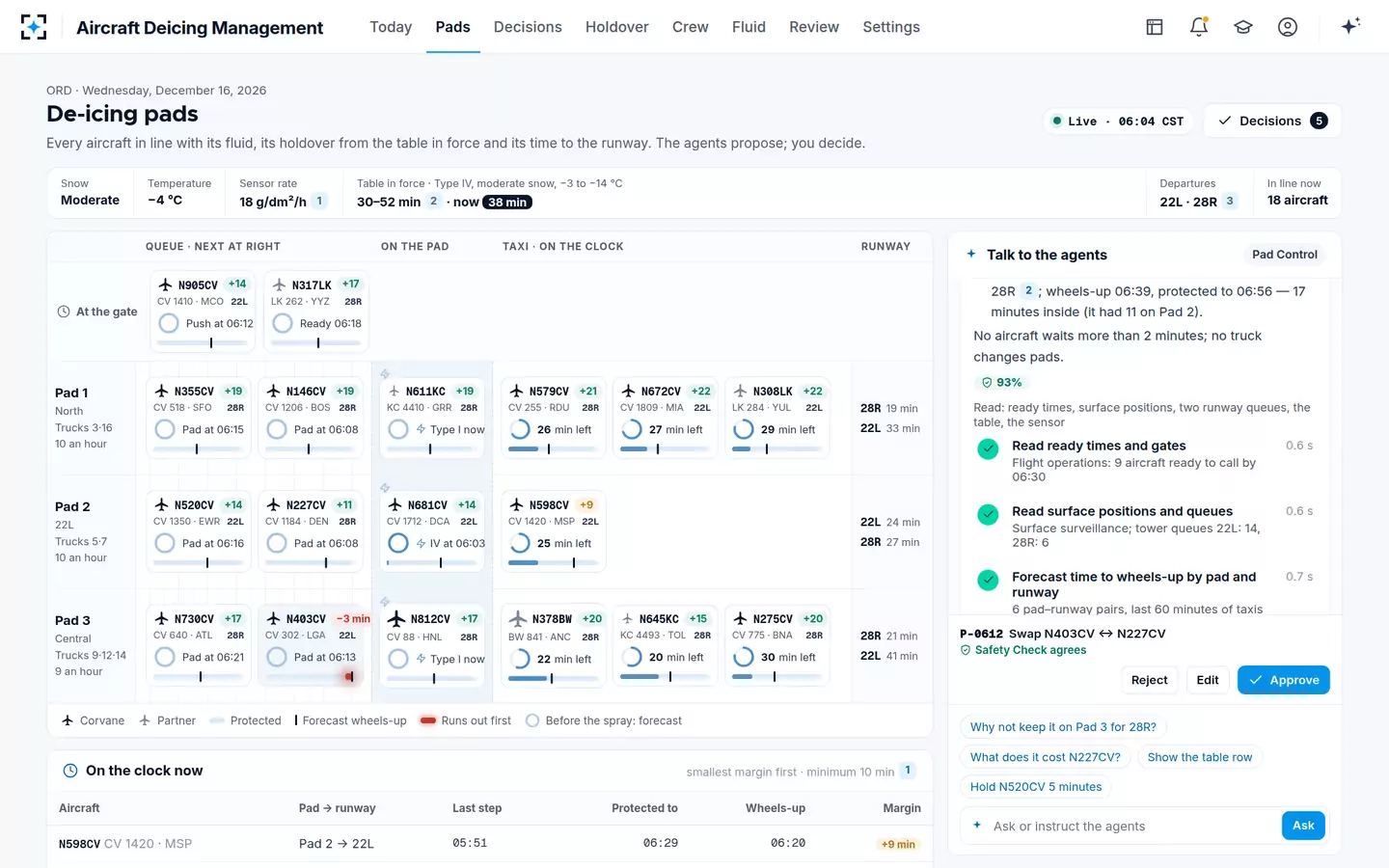This screenshot has width=1389, height=868.
Task: Open sensor rate footnote 1
Action: pos(319,201)
